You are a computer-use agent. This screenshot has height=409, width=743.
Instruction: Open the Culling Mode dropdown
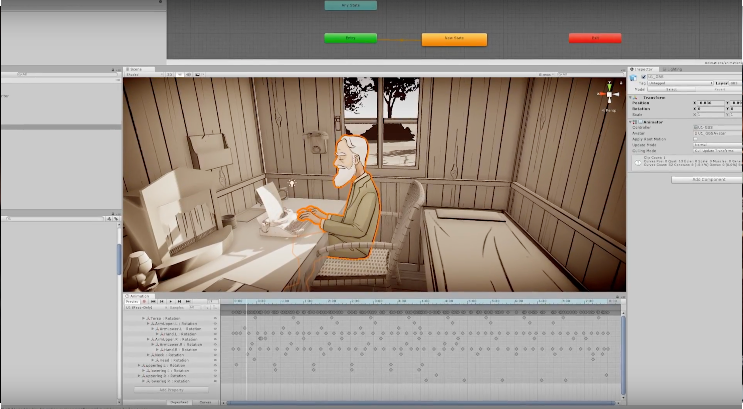[717, 151]
